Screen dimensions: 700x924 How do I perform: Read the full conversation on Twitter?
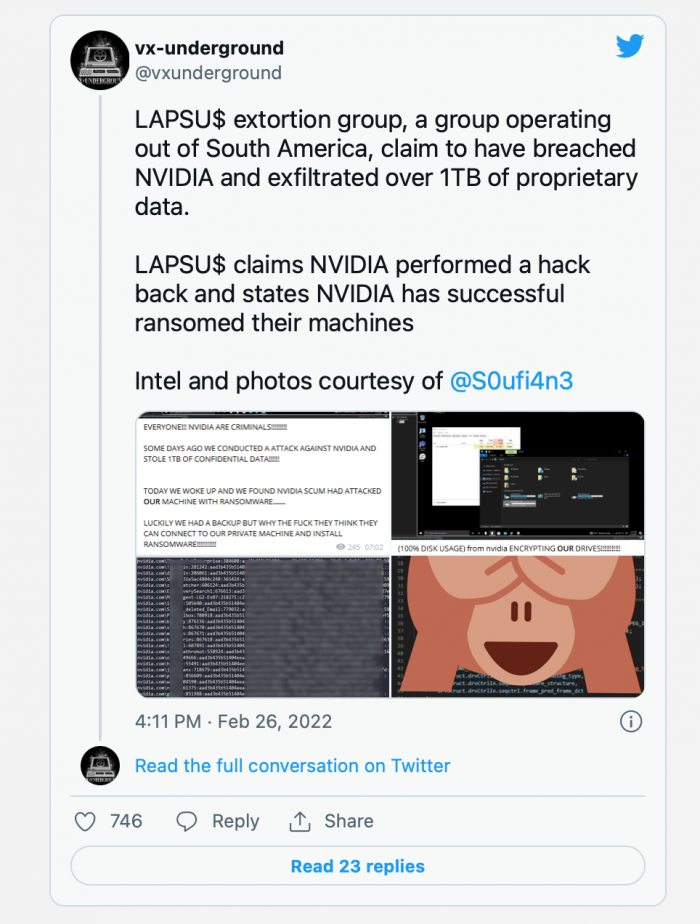(x=292, y=766)
